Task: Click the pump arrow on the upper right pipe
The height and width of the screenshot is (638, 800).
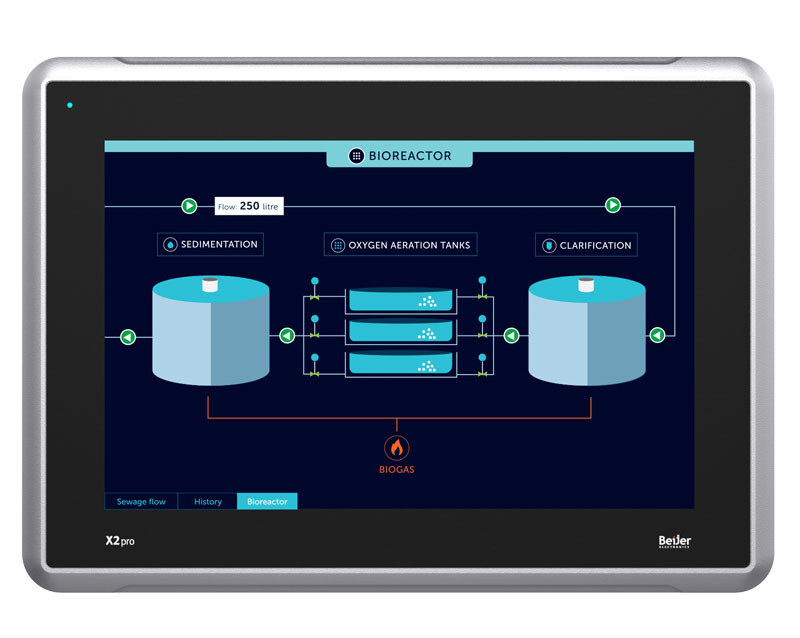Action: (613, 205)
